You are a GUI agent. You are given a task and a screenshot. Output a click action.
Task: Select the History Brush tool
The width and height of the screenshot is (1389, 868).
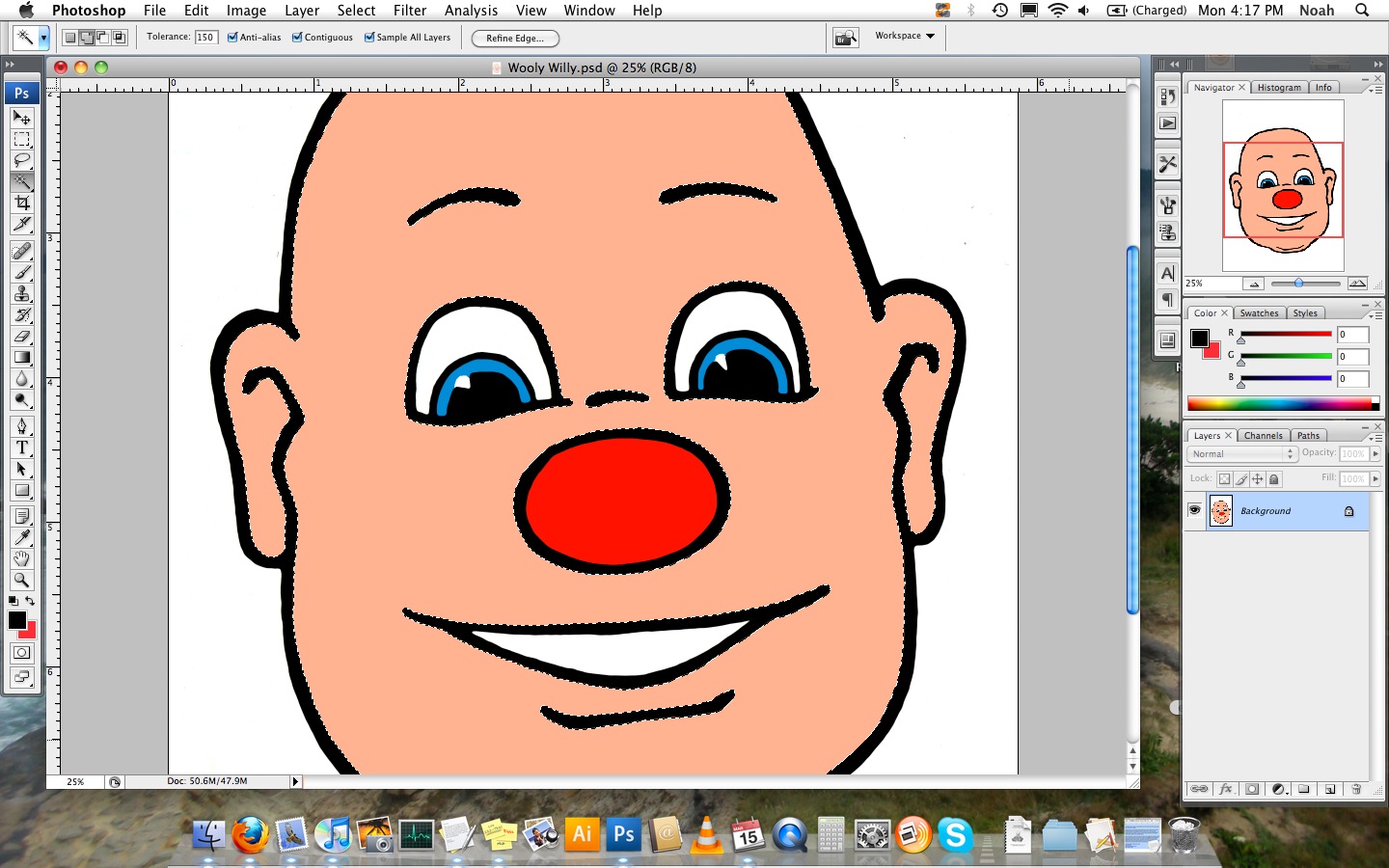pyautogui.click(x=21, y=315)
